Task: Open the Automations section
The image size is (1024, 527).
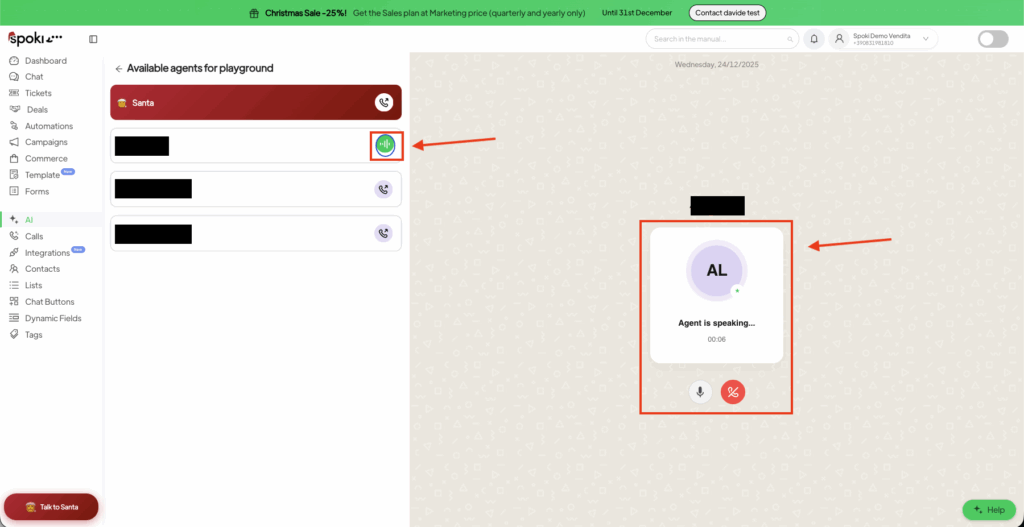Action: pyautogui.click(x=49, y=126)
